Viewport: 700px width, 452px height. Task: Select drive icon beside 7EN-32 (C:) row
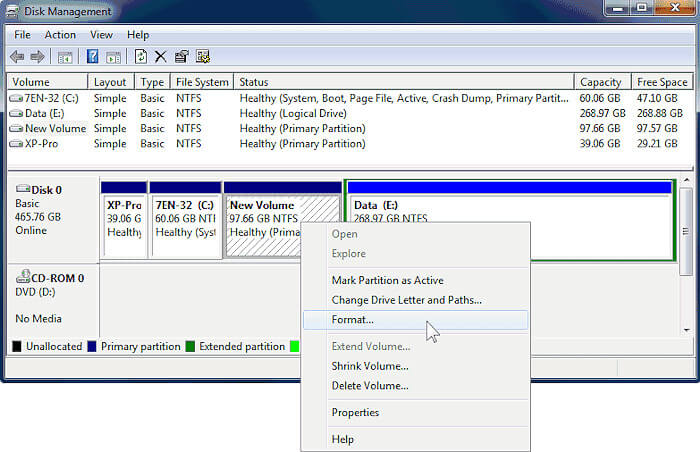(x=16, y=98)
